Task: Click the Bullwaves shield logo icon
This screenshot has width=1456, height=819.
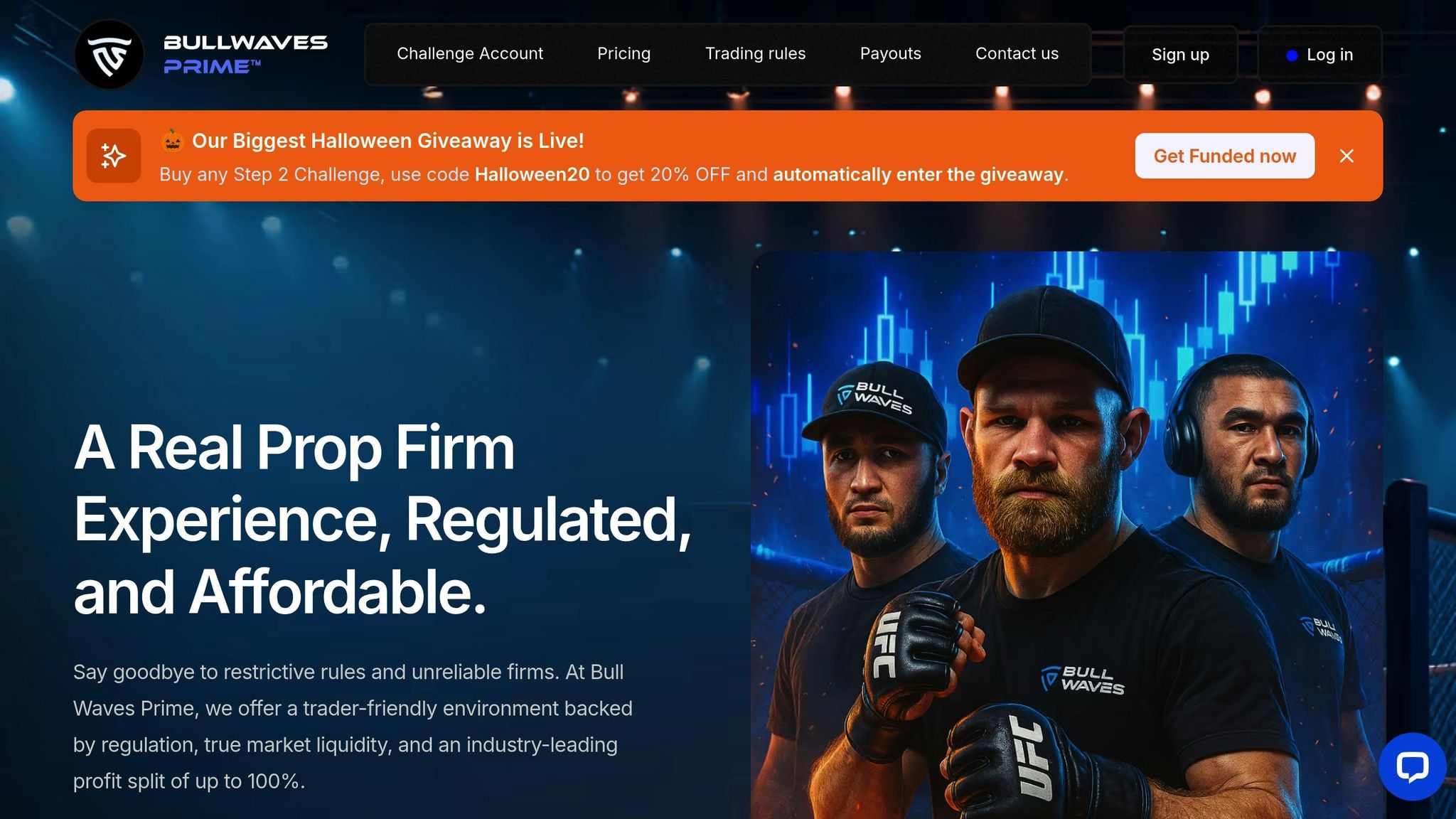Action: click(109, 55)
